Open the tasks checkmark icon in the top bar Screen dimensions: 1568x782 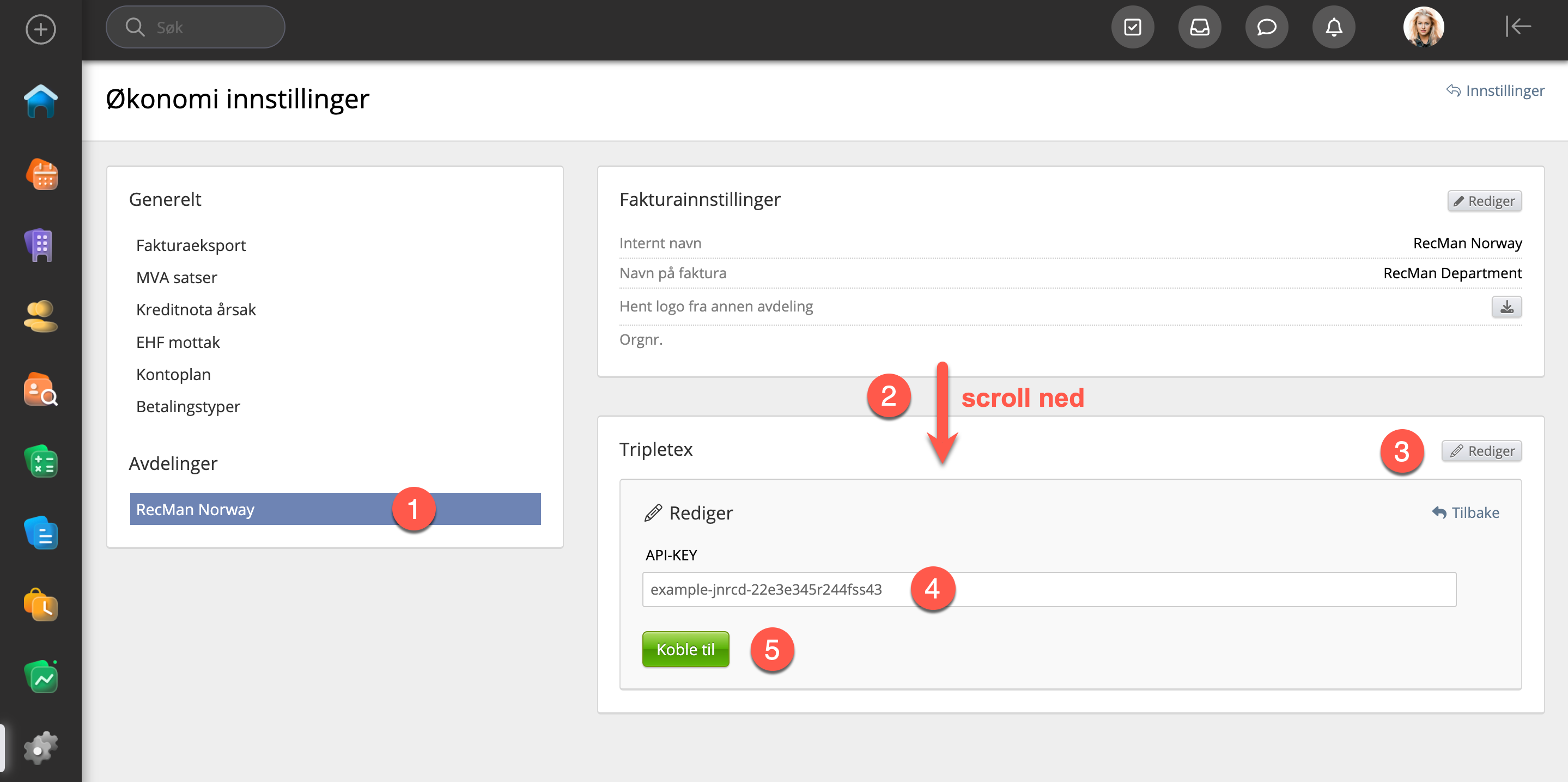(1132, 27)
